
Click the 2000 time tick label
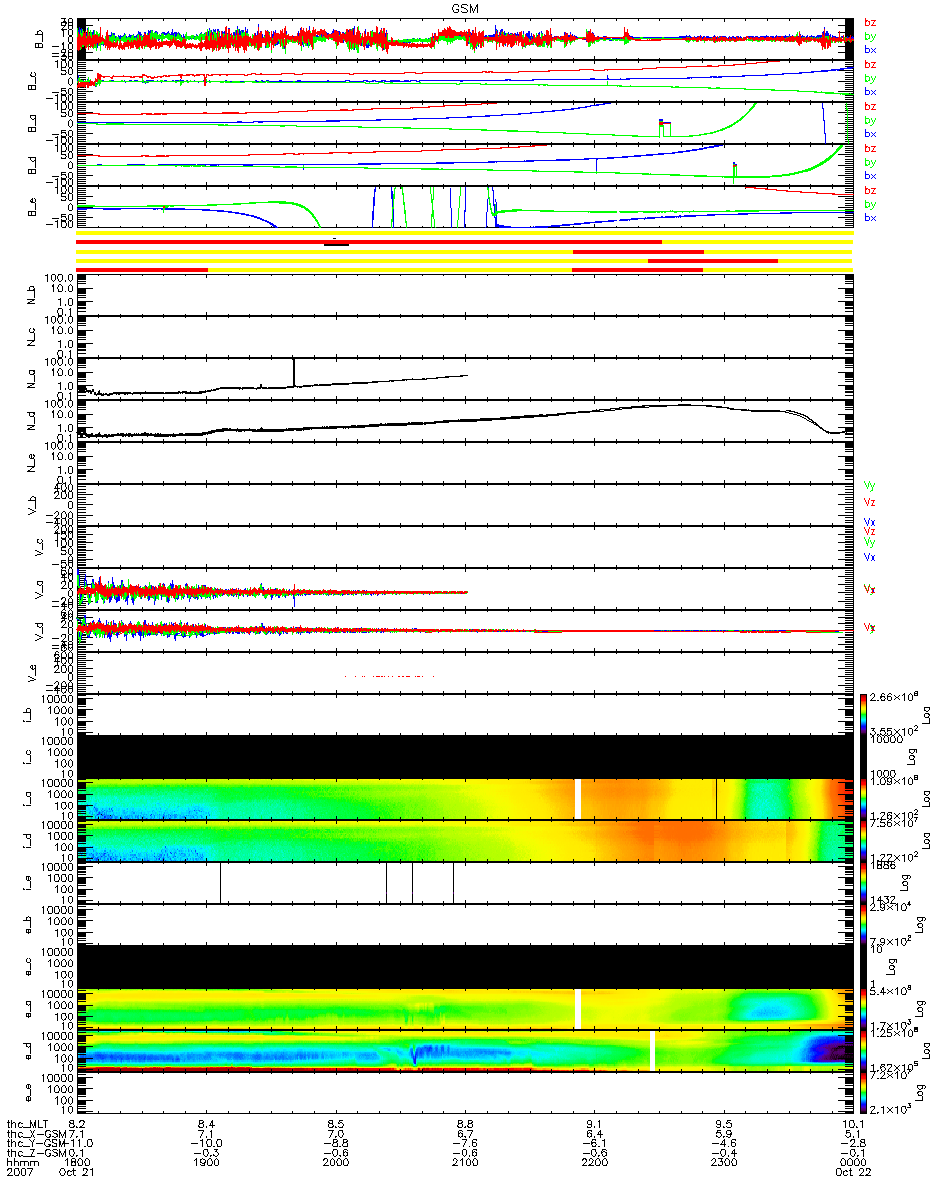click(336, 1163)
